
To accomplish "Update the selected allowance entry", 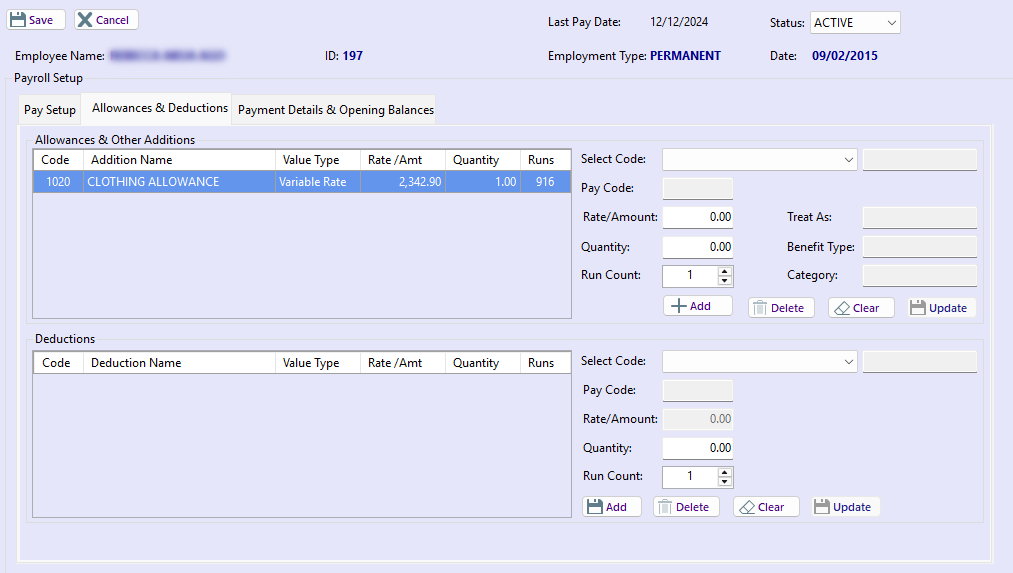I will coord(941,308).
